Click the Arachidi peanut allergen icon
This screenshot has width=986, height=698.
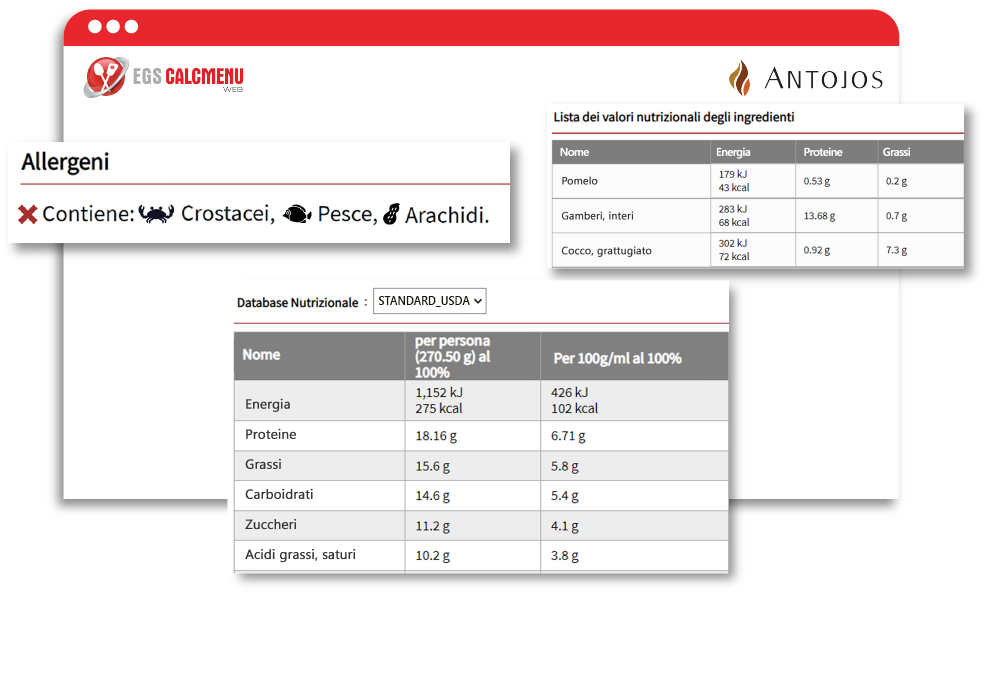391,214
